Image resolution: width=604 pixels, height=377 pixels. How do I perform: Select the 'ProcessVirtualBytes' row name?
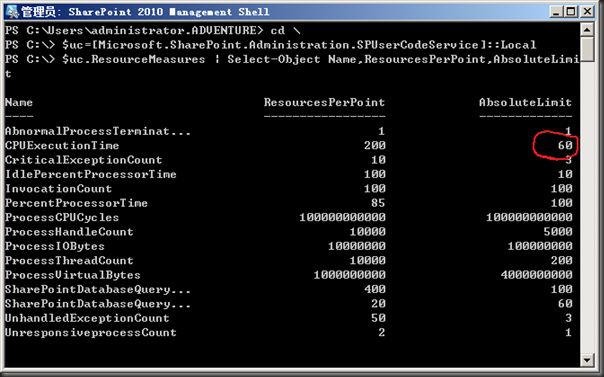point(73,275)
